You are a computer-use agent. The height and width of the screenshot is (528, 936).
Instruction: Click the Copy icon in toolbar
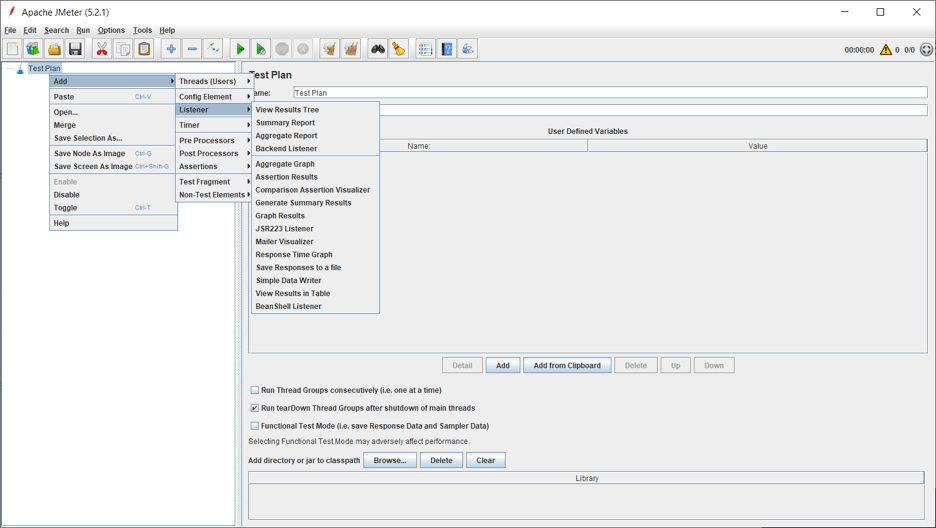coord(123,49)
